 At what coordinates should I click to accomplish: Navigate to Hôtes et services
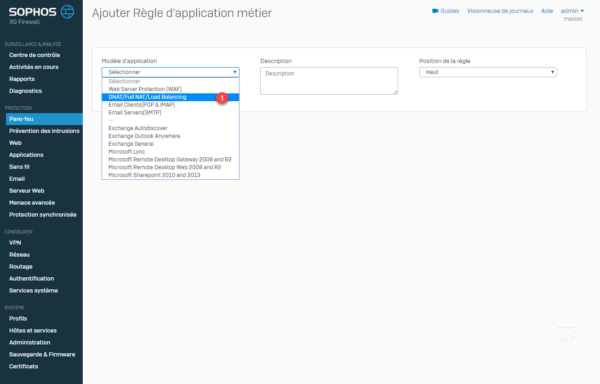click(x=33, y=330)
